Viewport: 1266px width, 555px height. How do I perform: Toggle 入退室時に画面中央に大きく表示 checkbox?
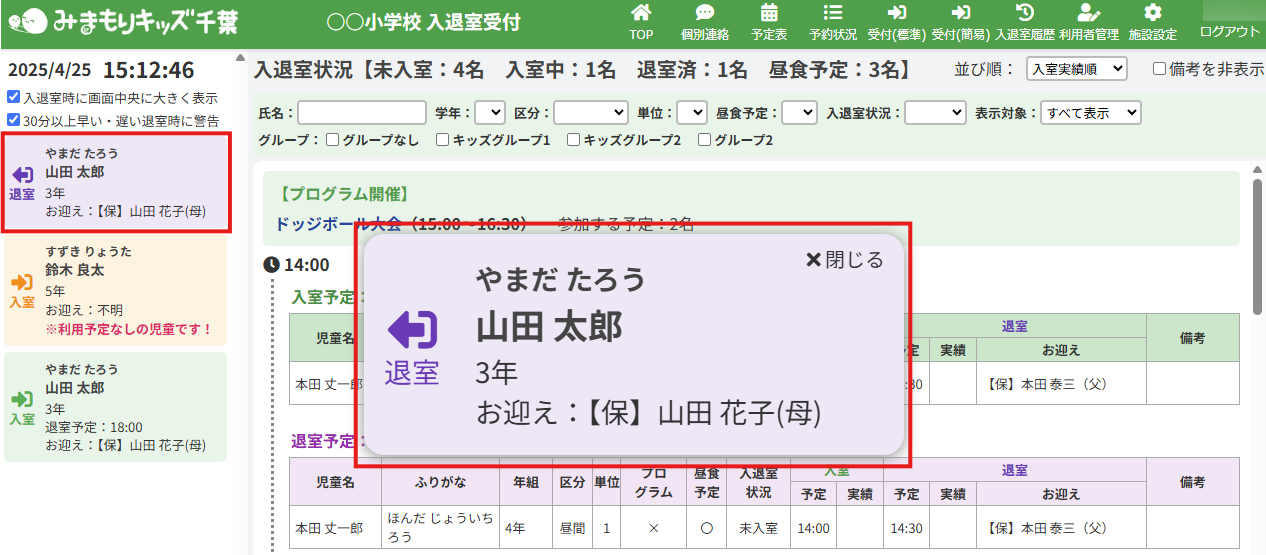click(x=12, y=98)
